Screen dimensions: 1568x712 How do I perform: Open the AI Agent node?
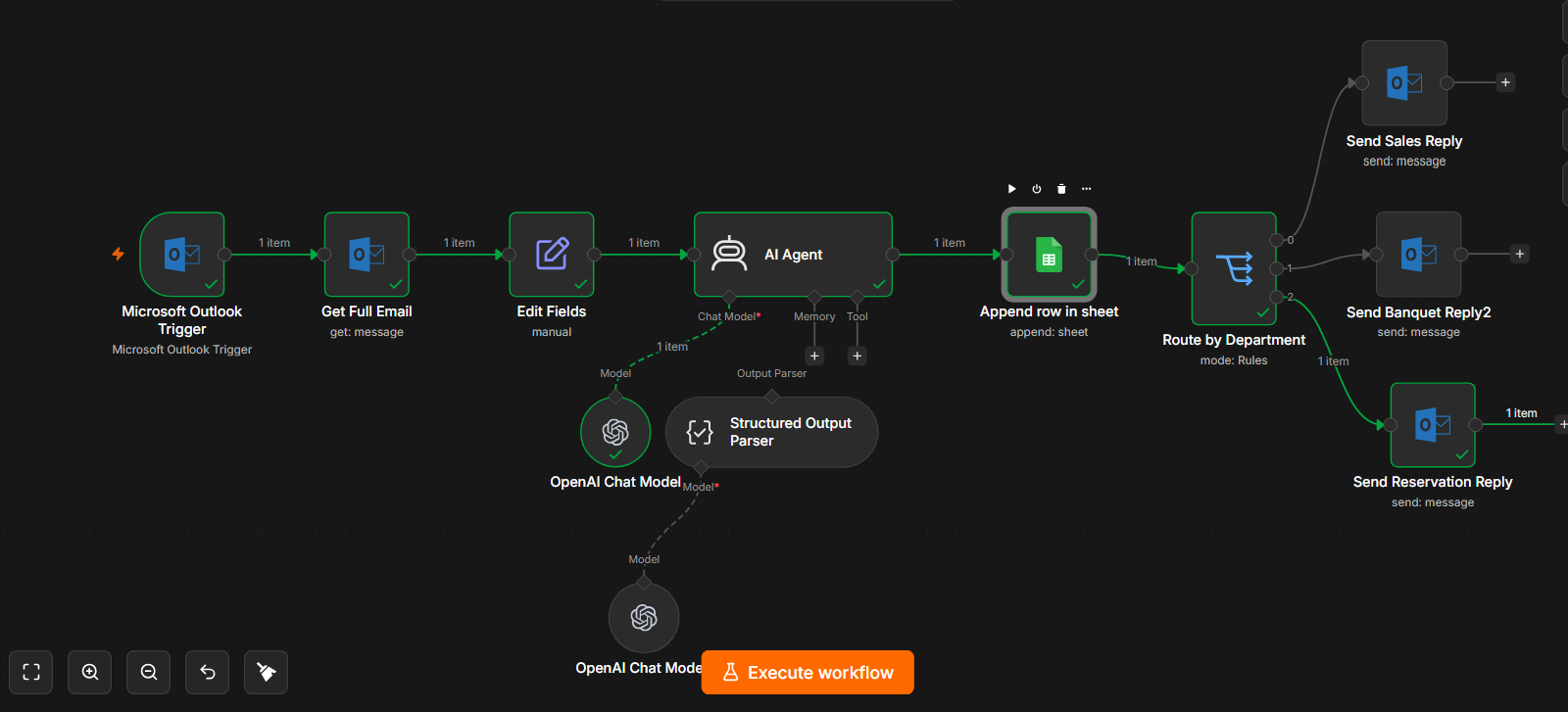(x=793, y=255)
